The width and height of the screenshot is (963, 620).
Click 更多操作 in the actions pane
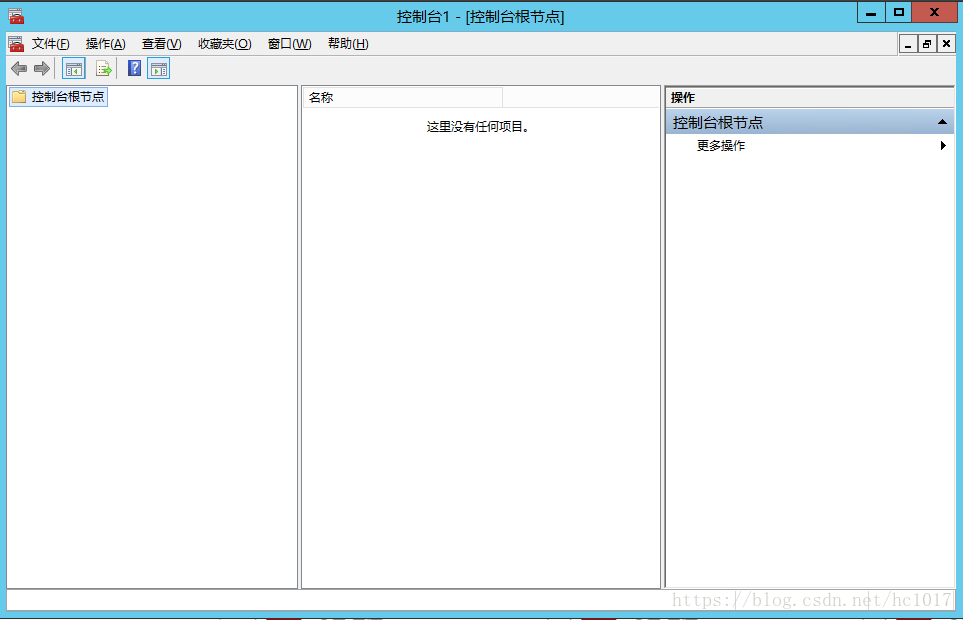click(721, 145)
